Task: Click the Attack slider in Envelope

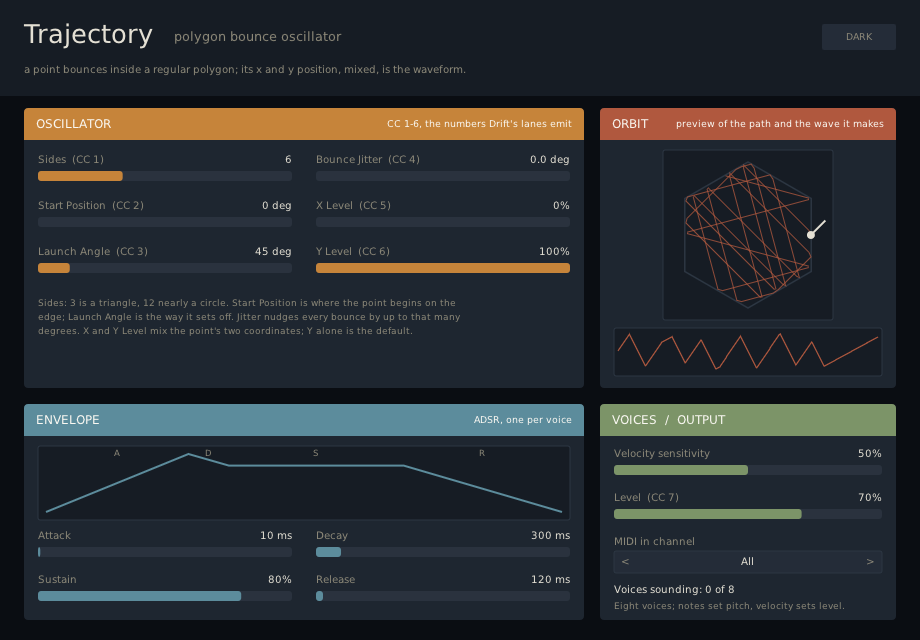Action: (165, 552)
